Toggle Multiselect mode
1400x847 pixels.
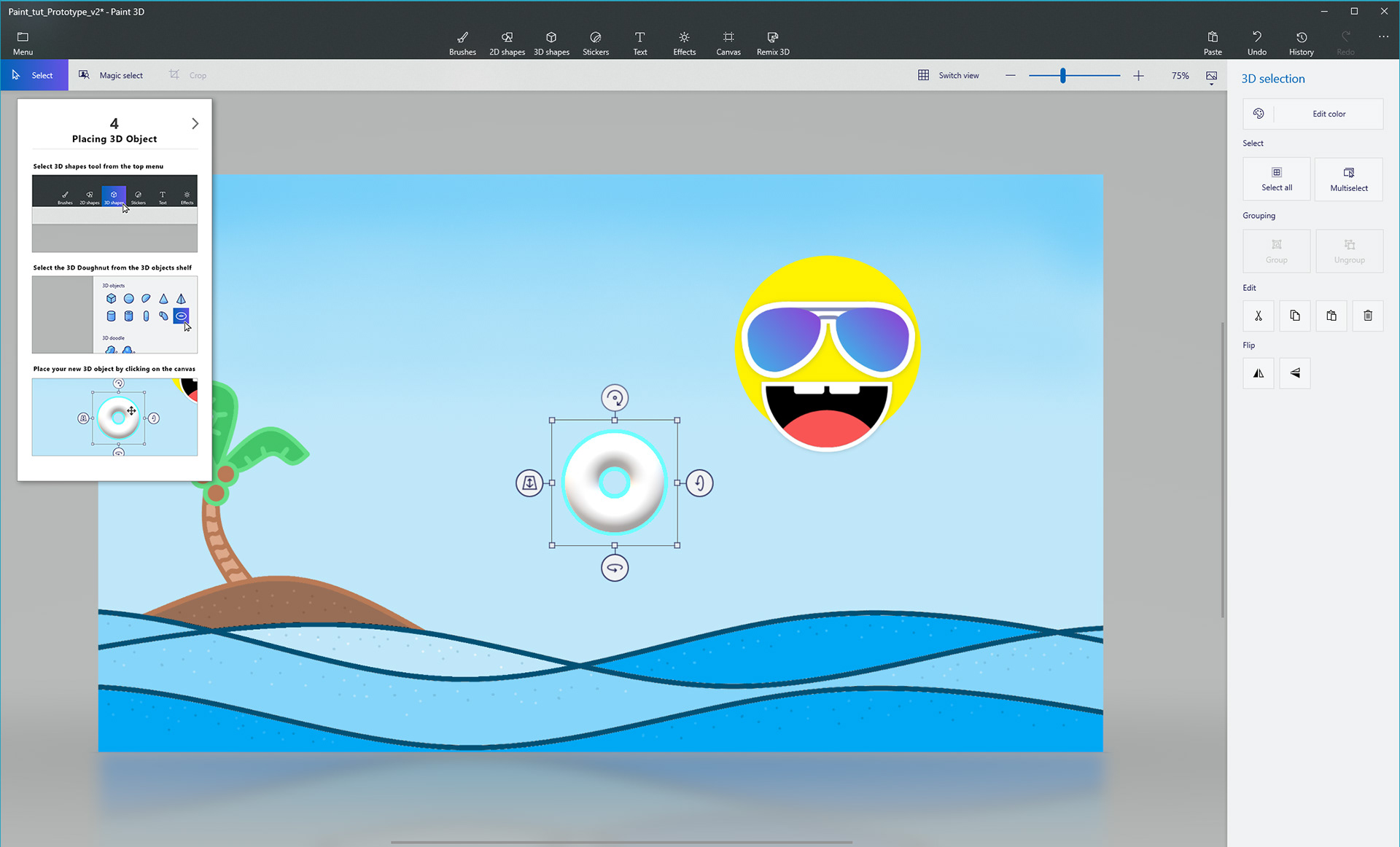pyautogui.click(x=1348, y=179)
